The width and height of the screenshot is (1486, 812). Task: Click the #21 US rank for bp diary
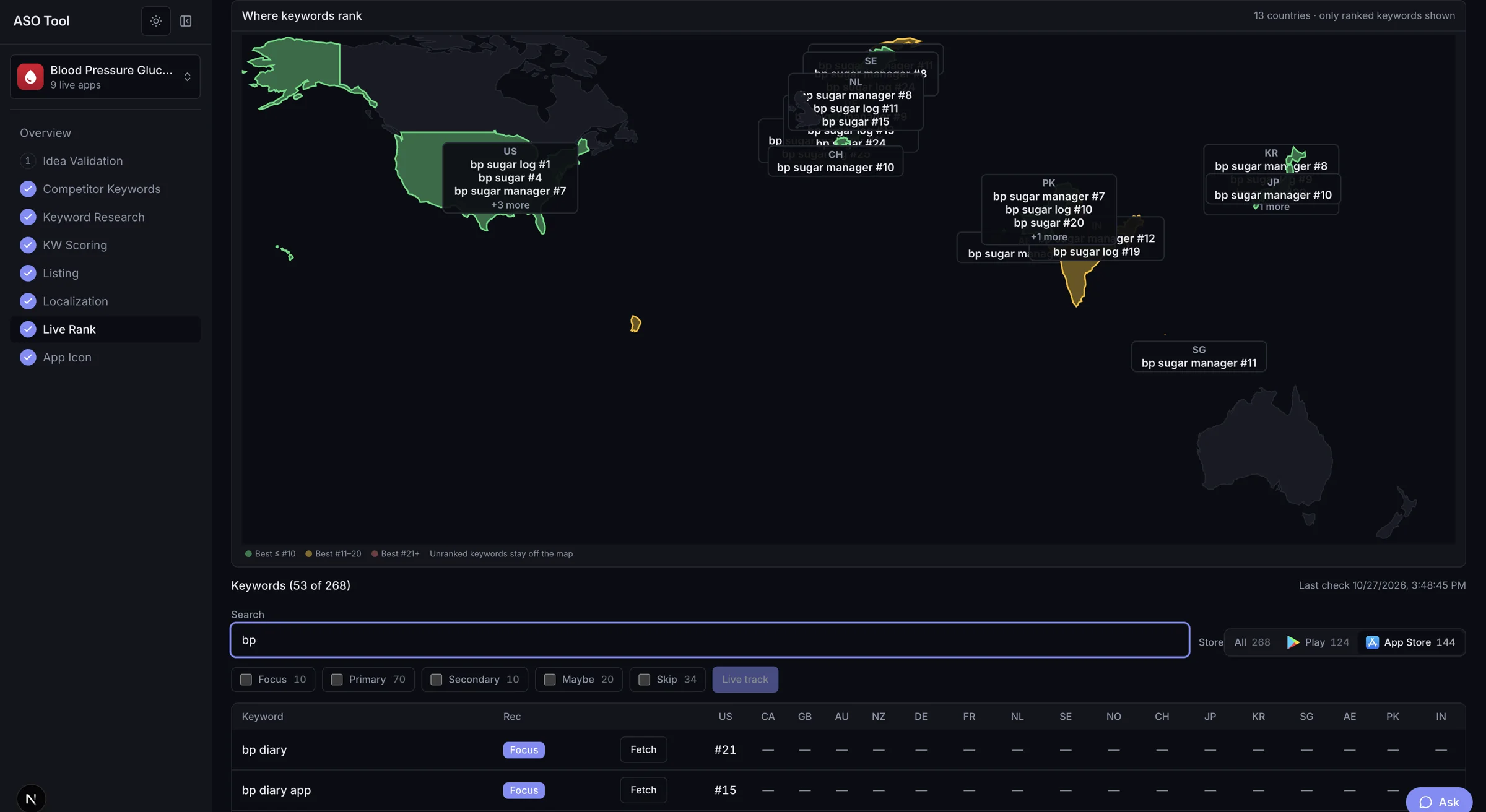(x=725, y=750)
